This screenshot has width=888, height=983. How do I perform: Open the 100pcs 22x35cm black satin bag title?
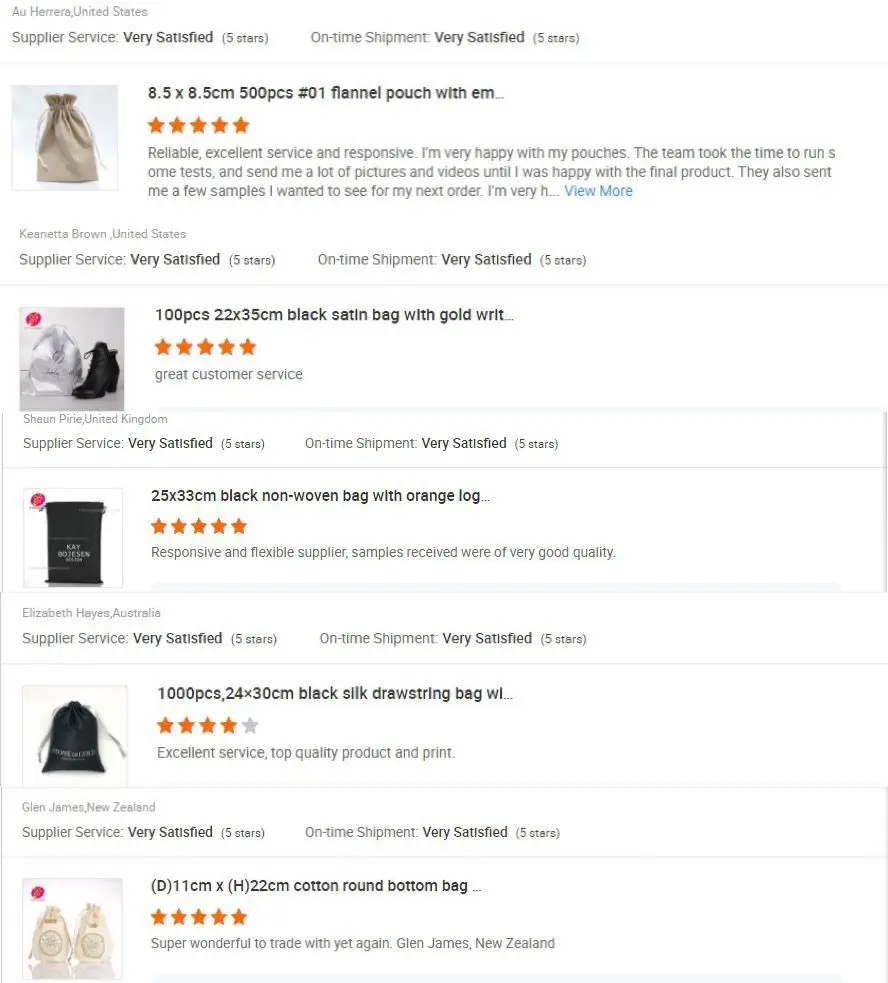click(334, 315)
